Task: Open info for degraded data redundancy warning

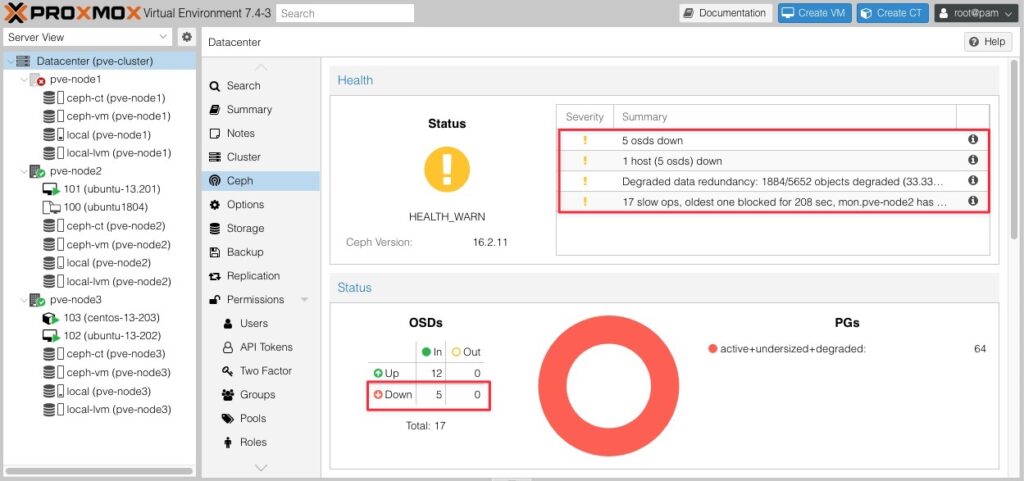Action: coord(972,180)
